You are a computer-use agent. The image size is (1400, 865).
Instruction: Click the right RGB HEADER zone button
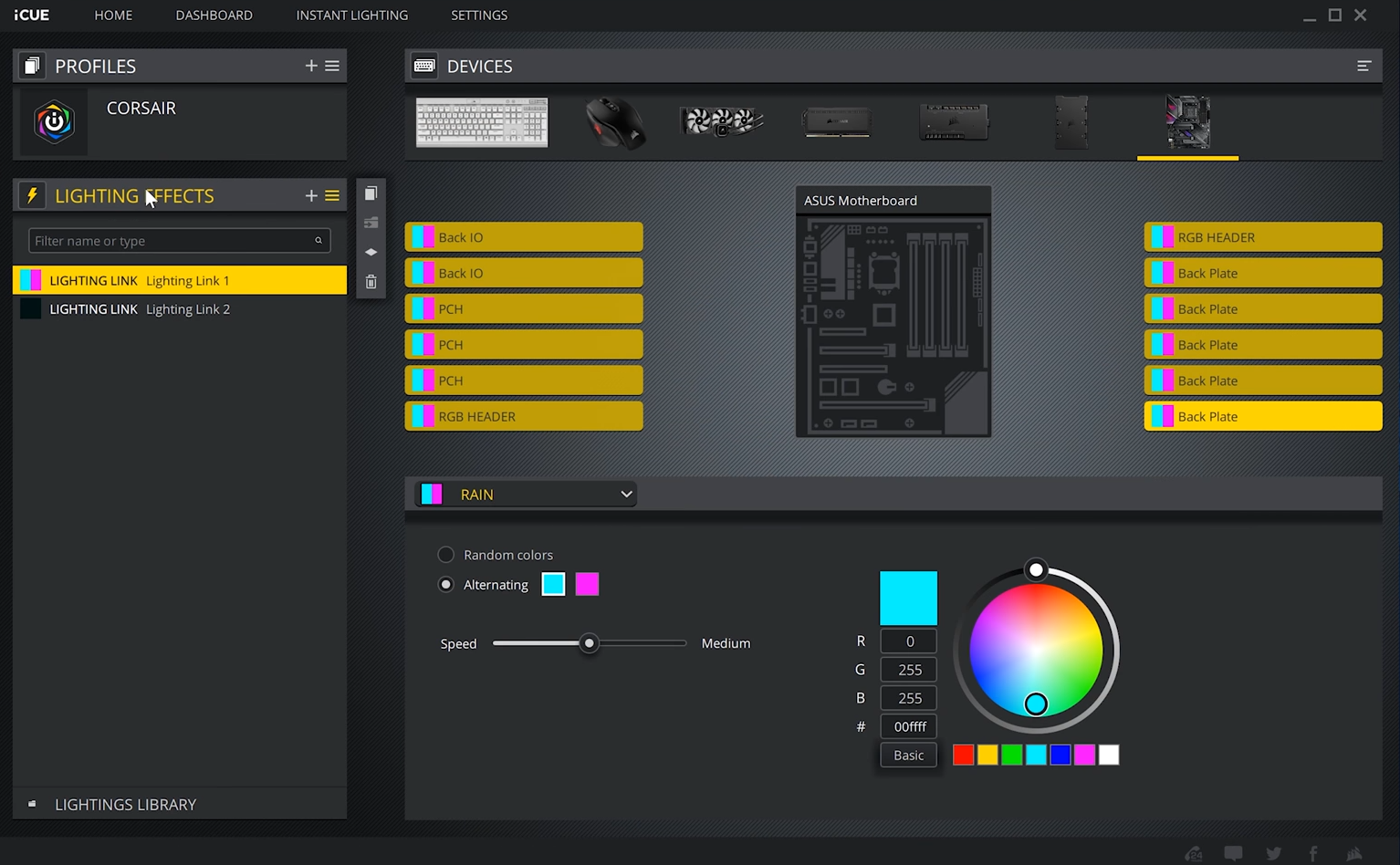click(1263, 237)
